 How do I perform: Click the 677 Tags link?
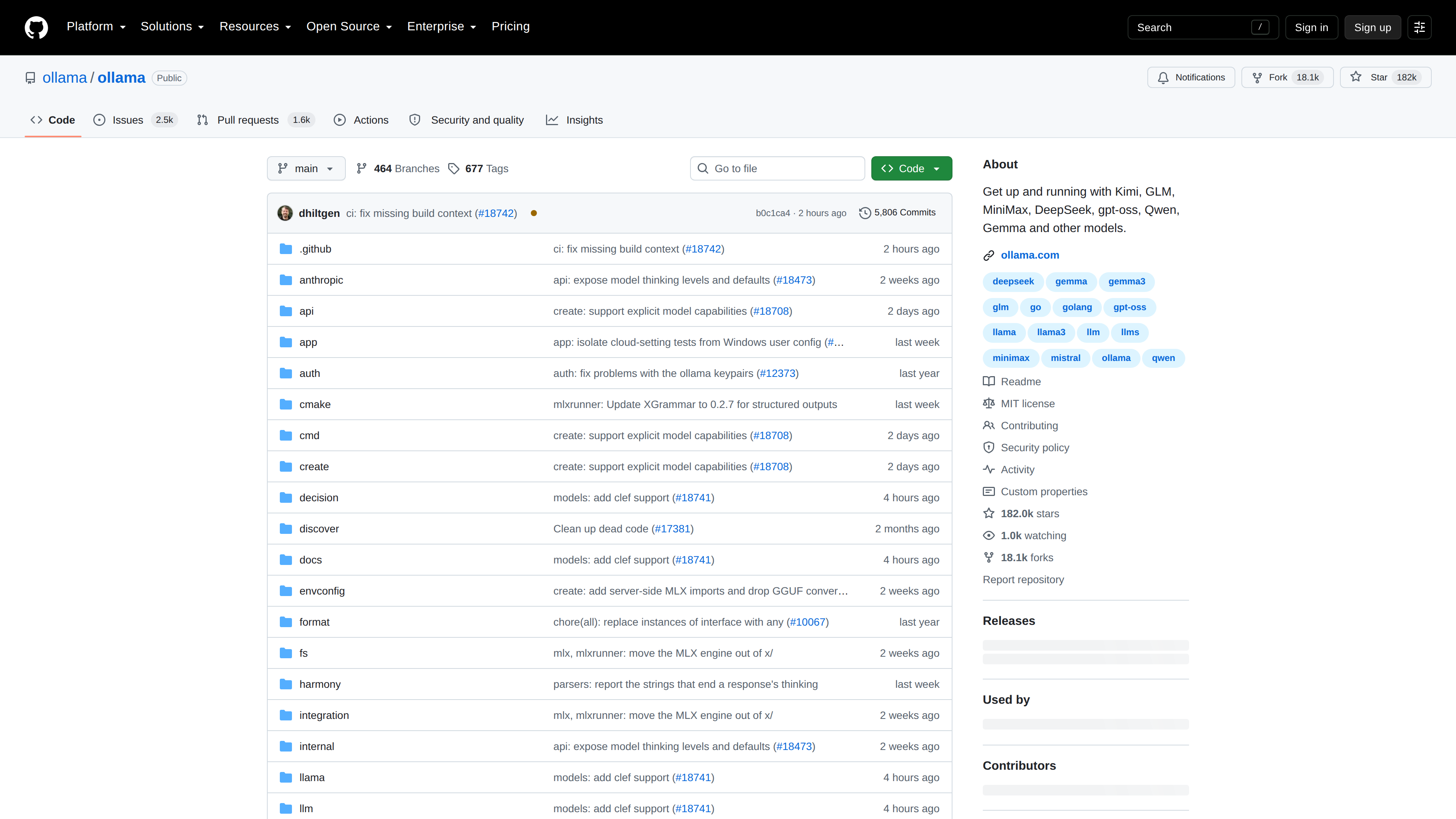(478, 168)
